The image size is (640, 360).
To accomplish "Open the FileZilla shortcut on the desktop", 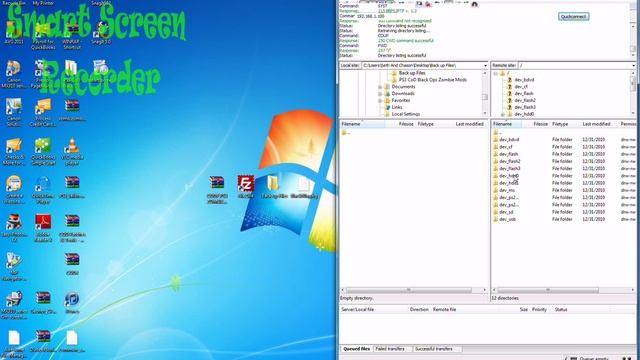I will click(246, 187).
